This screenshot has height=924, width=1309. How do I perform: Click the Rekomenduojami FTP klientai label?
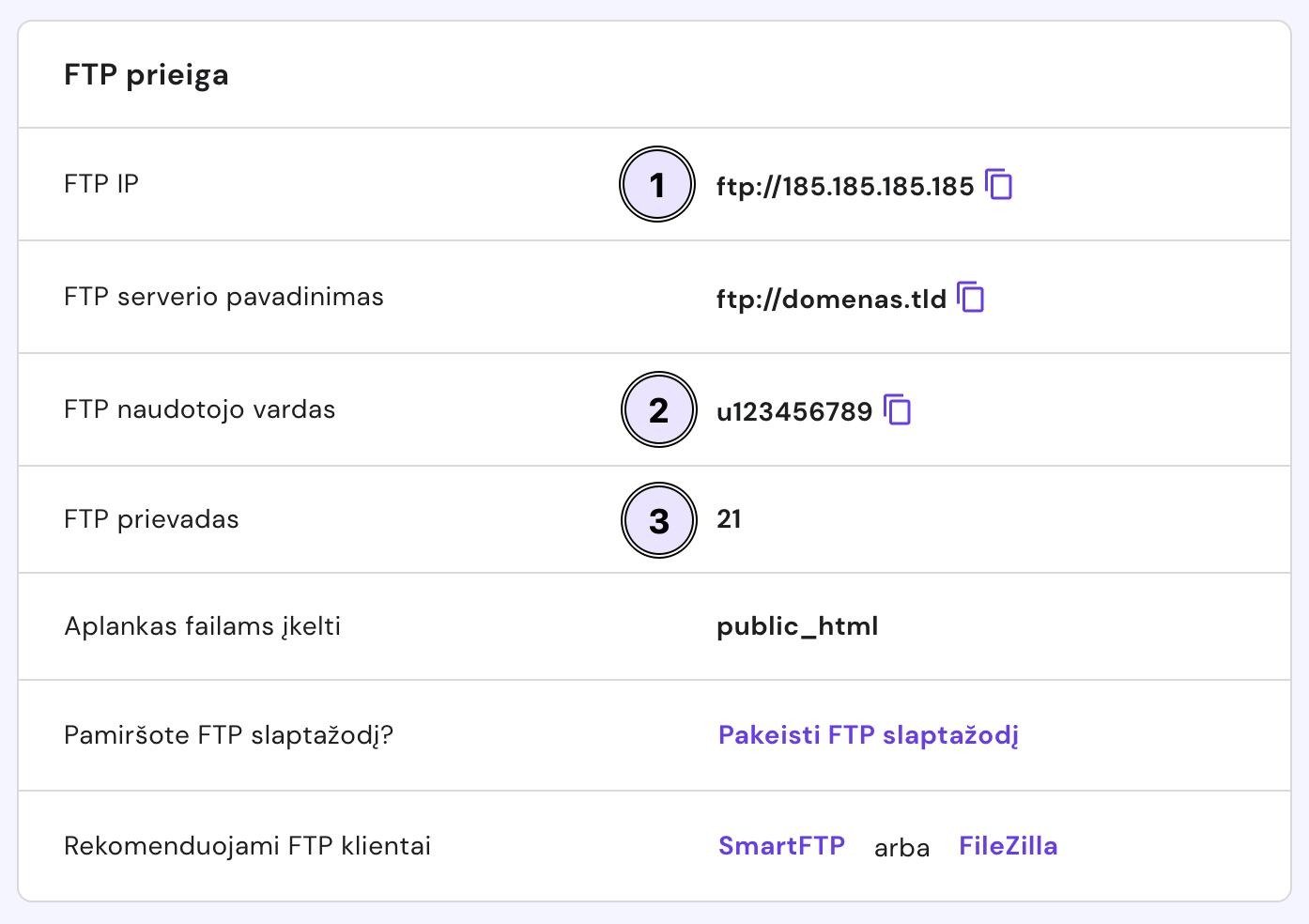(x=247, y=846)
